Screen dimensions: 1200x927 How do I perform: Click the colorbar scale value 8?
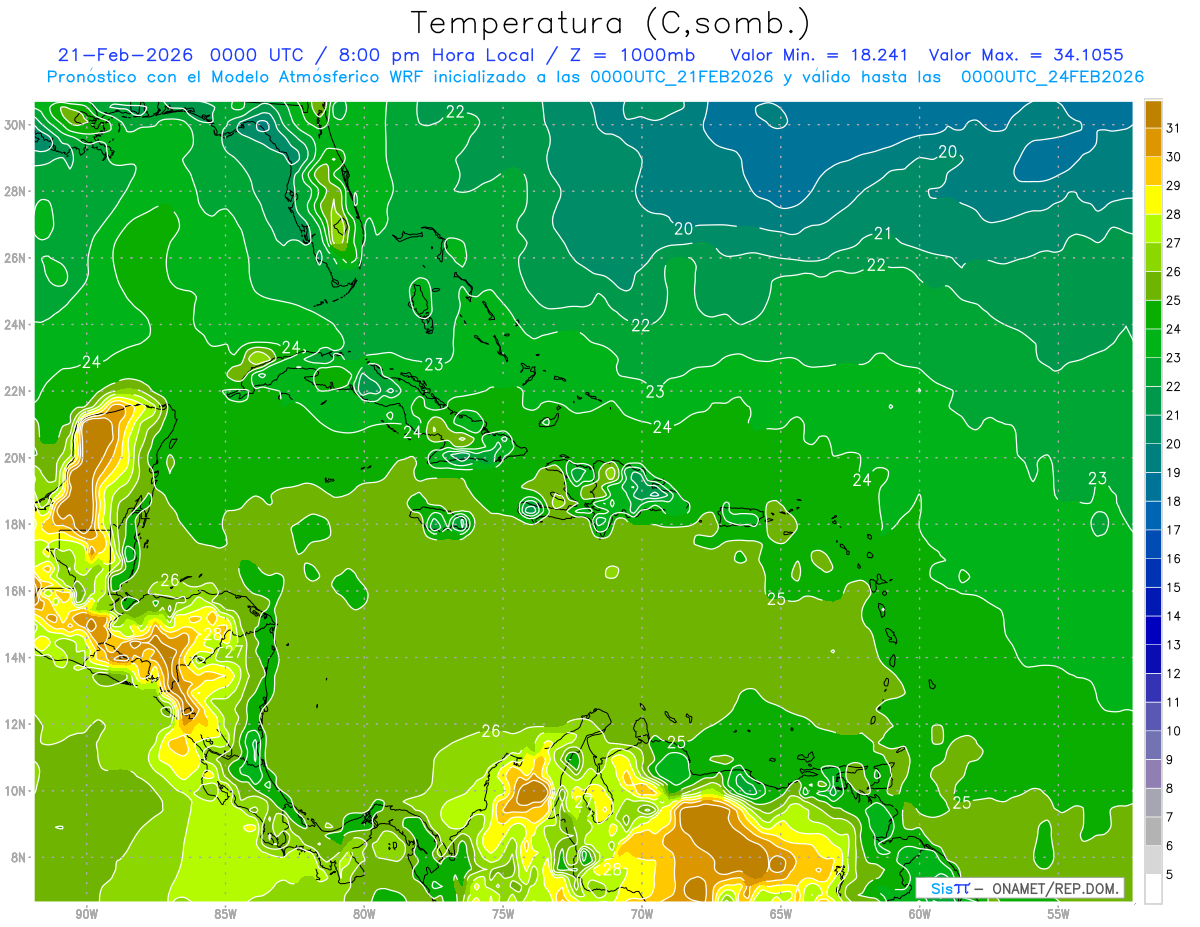coord(1170,789)
